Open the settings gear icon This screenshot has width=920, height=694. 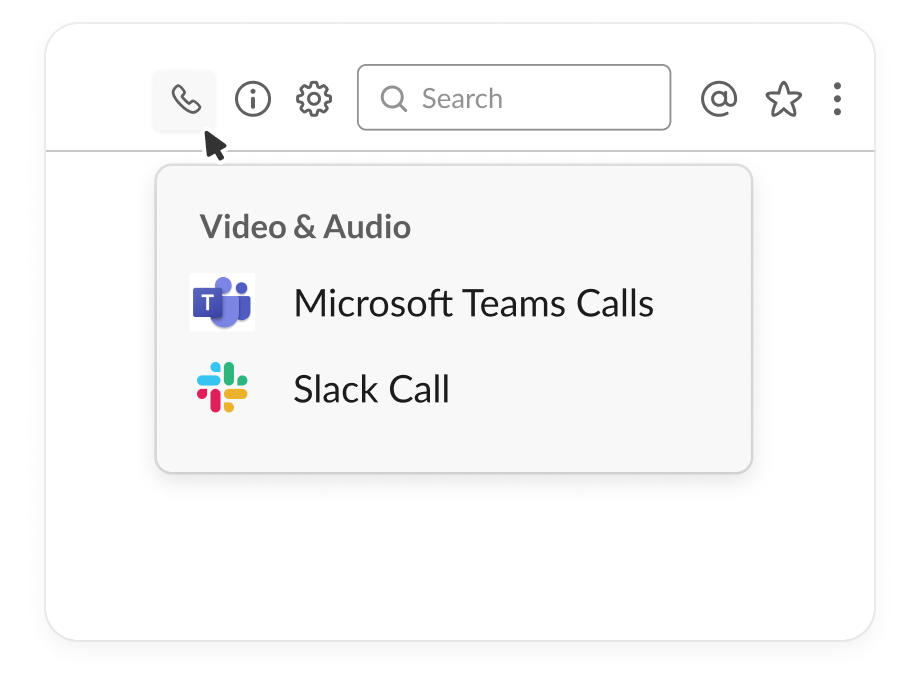[x=314, y=99]
